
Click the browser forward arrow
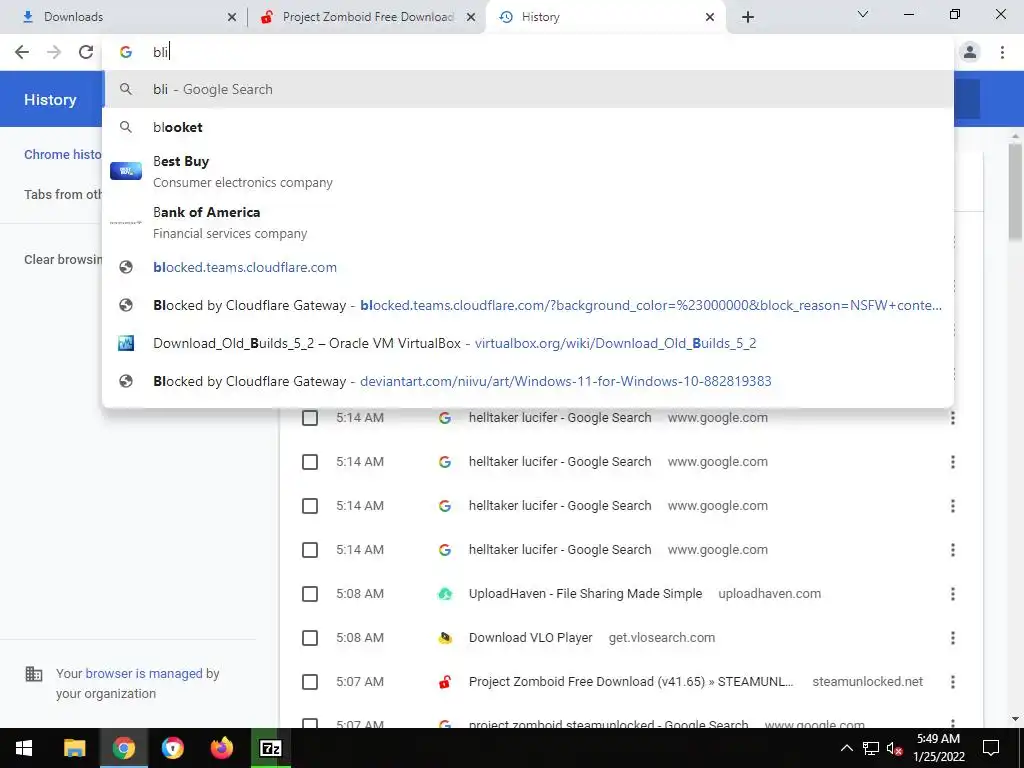tap(54, 52)
